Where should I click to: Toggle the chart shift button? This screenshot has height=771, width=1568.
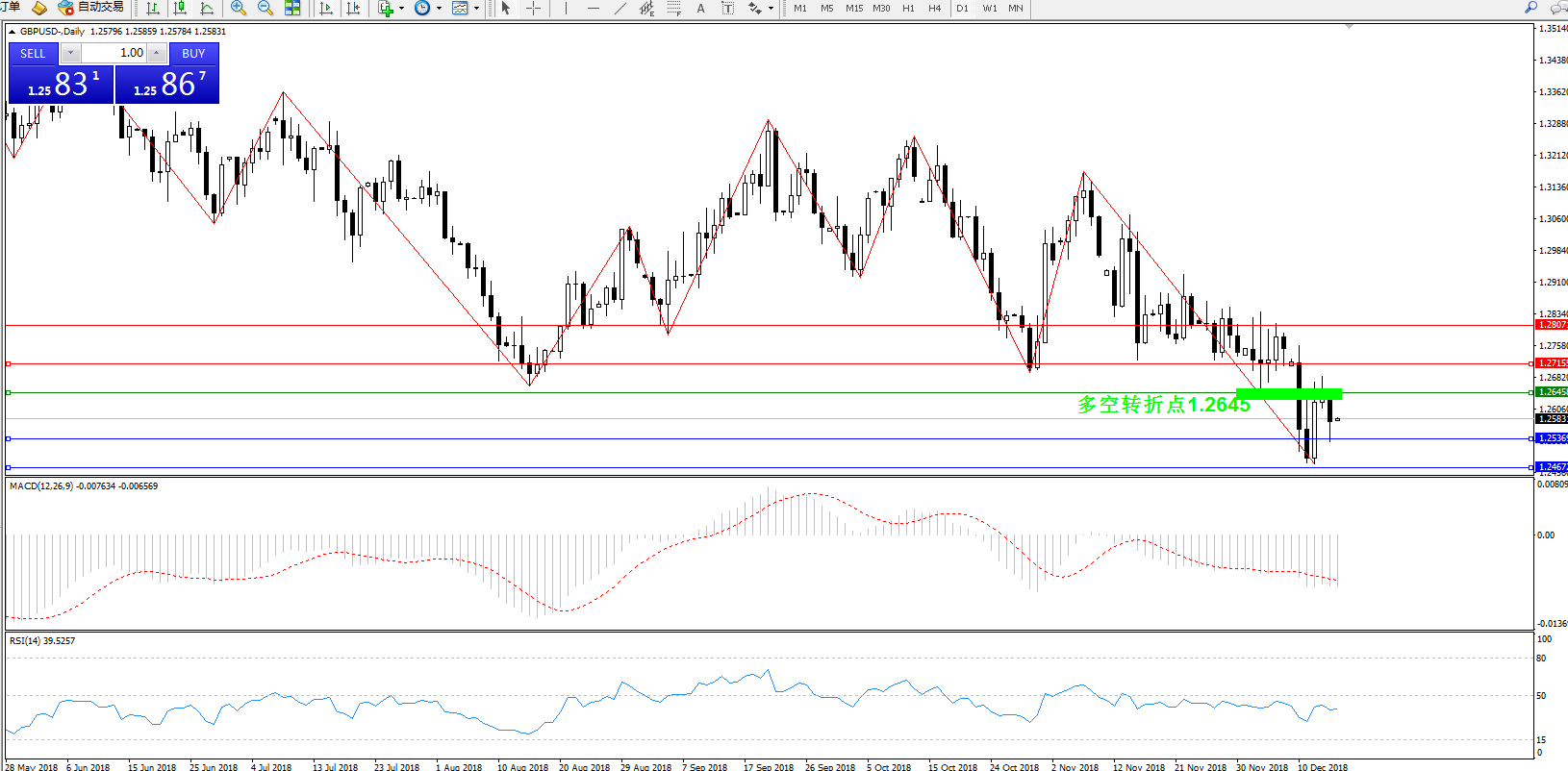353,9
